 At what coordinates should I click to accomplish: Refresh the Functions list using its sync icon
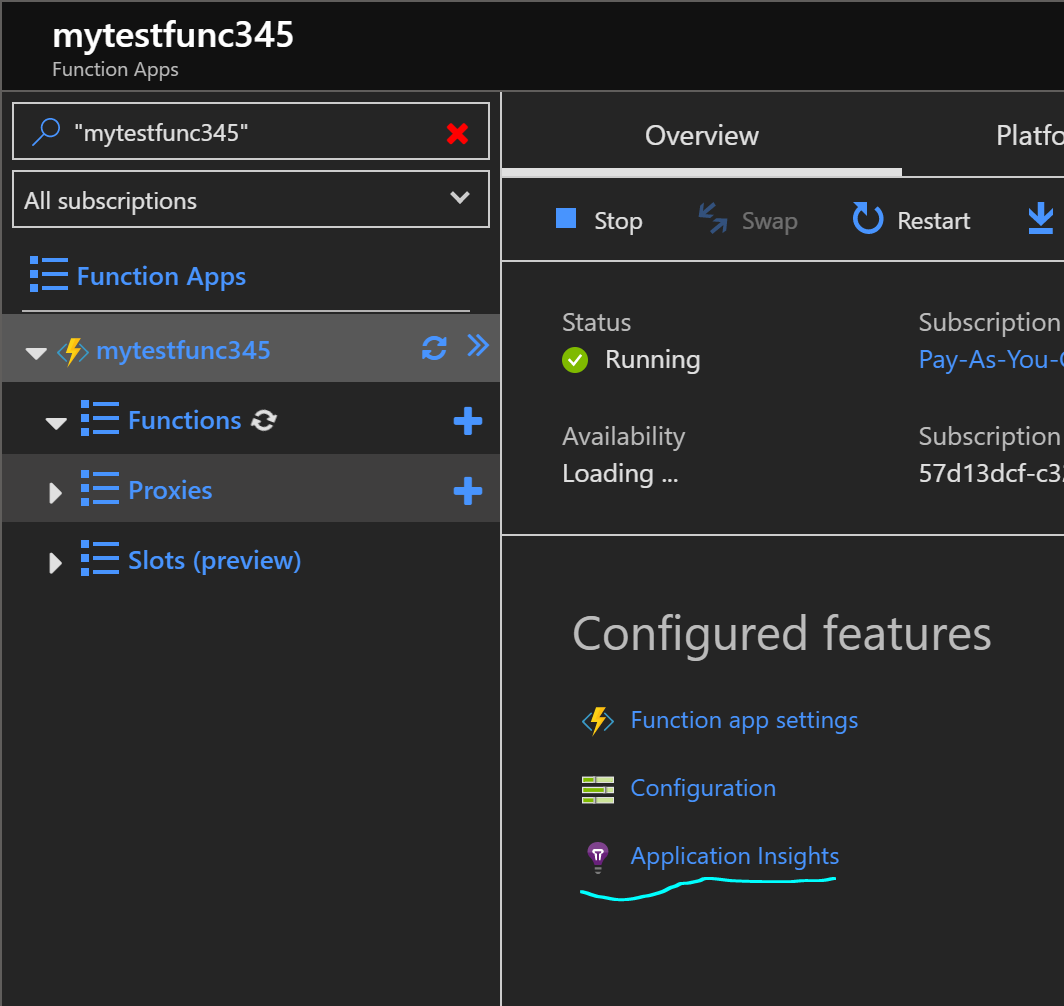click(x=263, y=421)
